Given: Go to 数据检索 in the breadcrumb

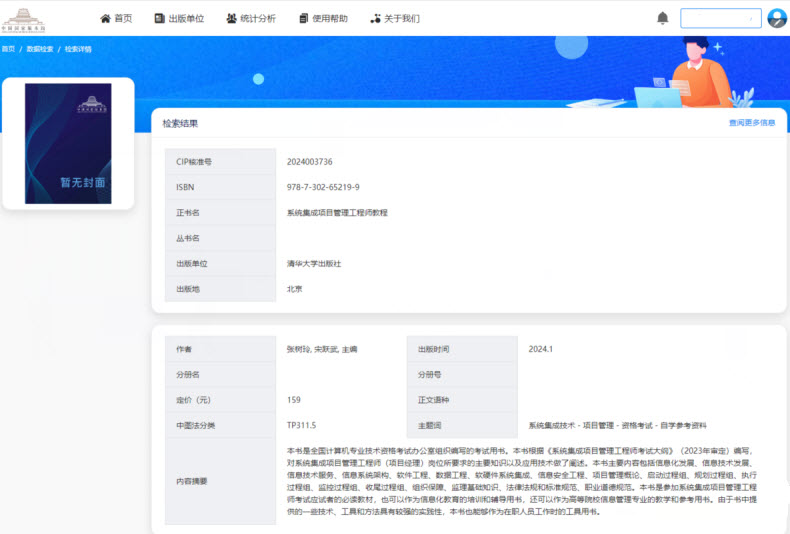Looking at the screenshot, I should click(x=40, y=49).
